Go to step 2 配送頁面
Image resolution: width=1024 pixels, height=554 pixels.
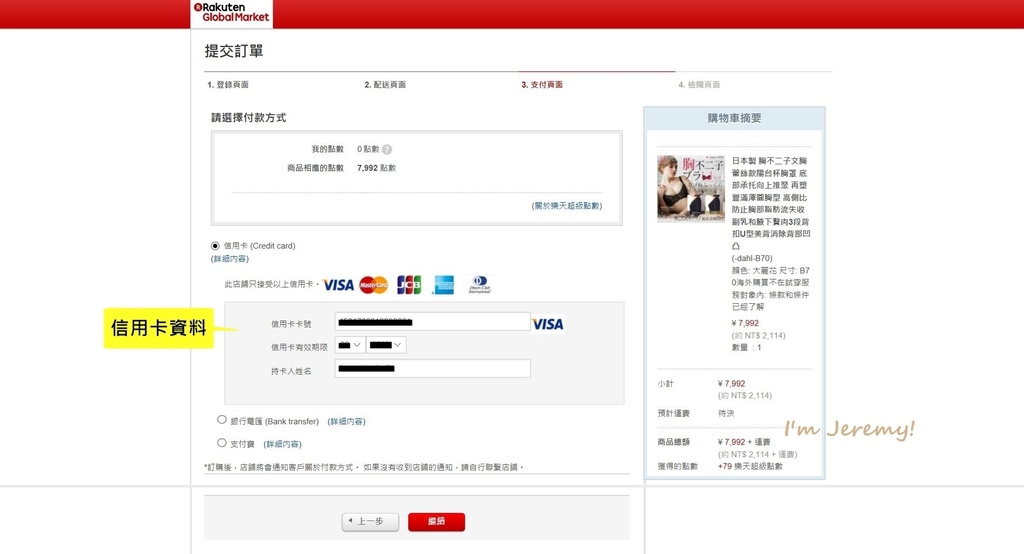coord(385,85)
